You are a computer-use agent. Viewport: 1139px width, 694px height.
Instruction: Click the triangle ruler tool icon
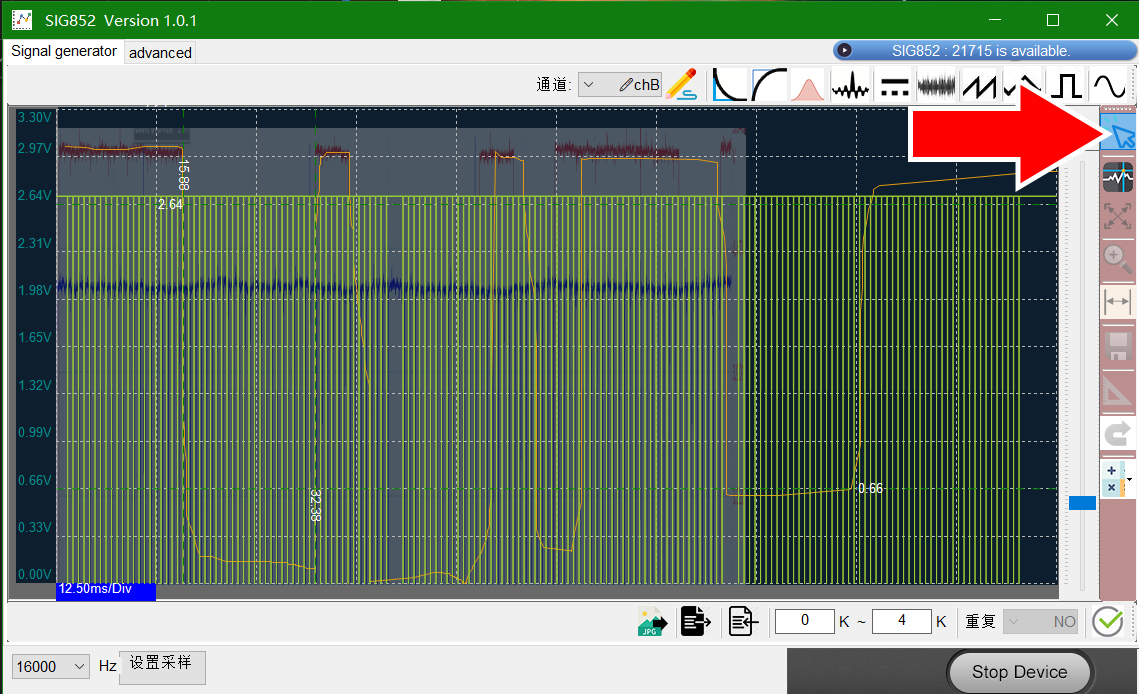coord(1118,390)
